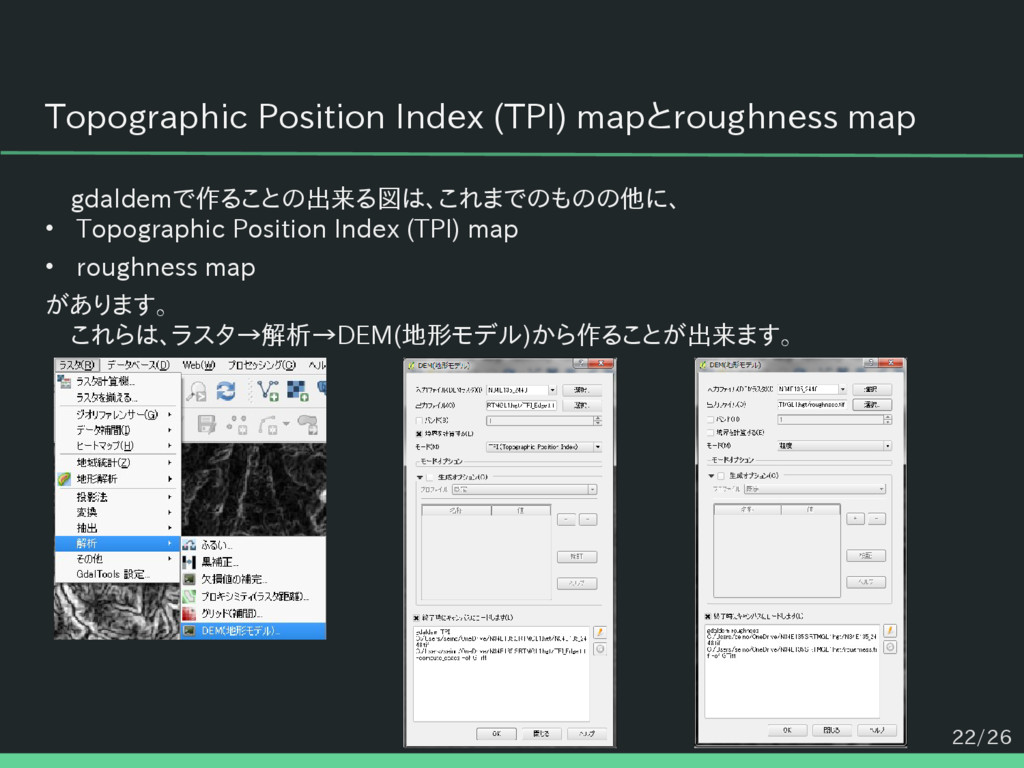This screenshot has width=1024, height=768.
Task: Click edit pencil icon in roughness dialog
Action: [x=890, y=631]
